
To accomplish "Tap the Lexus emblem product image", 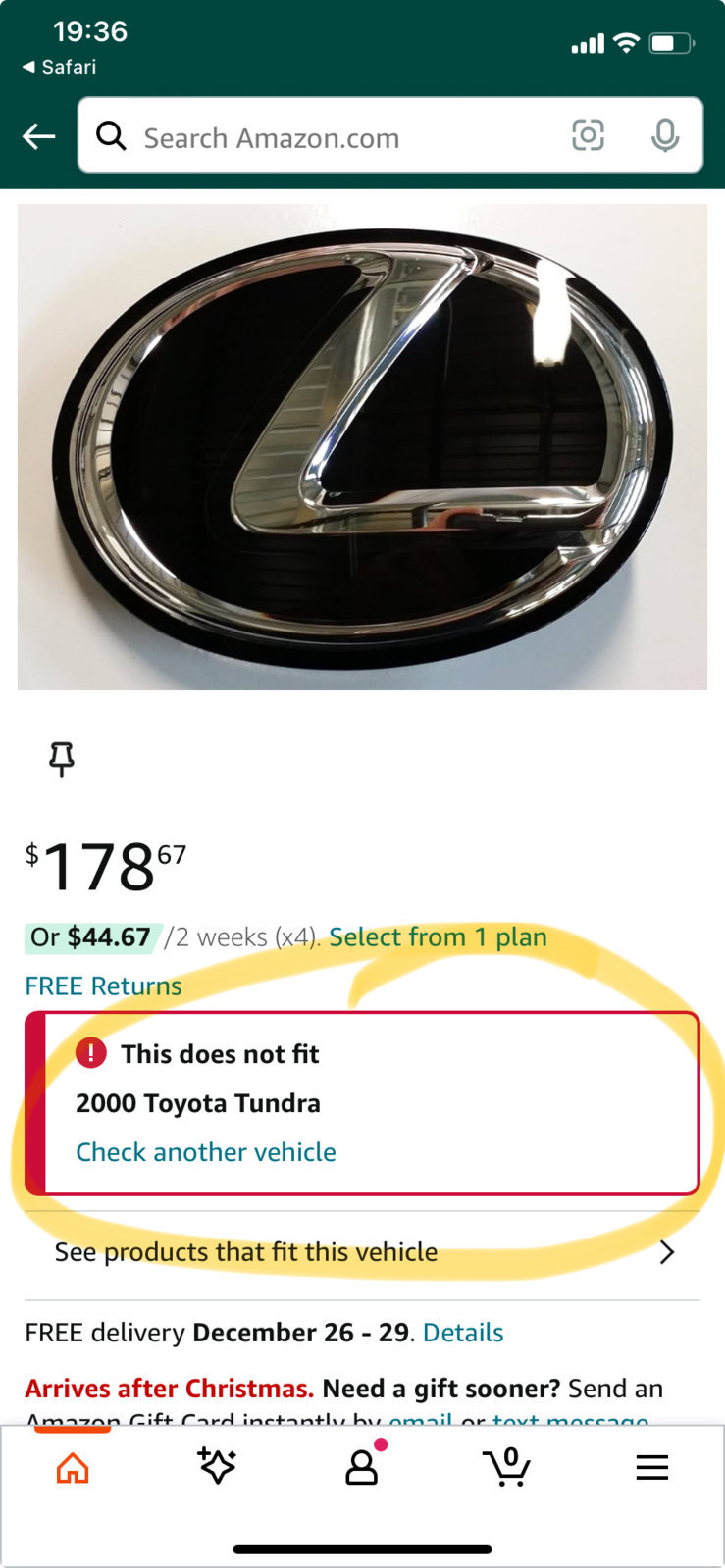I will pos(362,447).
